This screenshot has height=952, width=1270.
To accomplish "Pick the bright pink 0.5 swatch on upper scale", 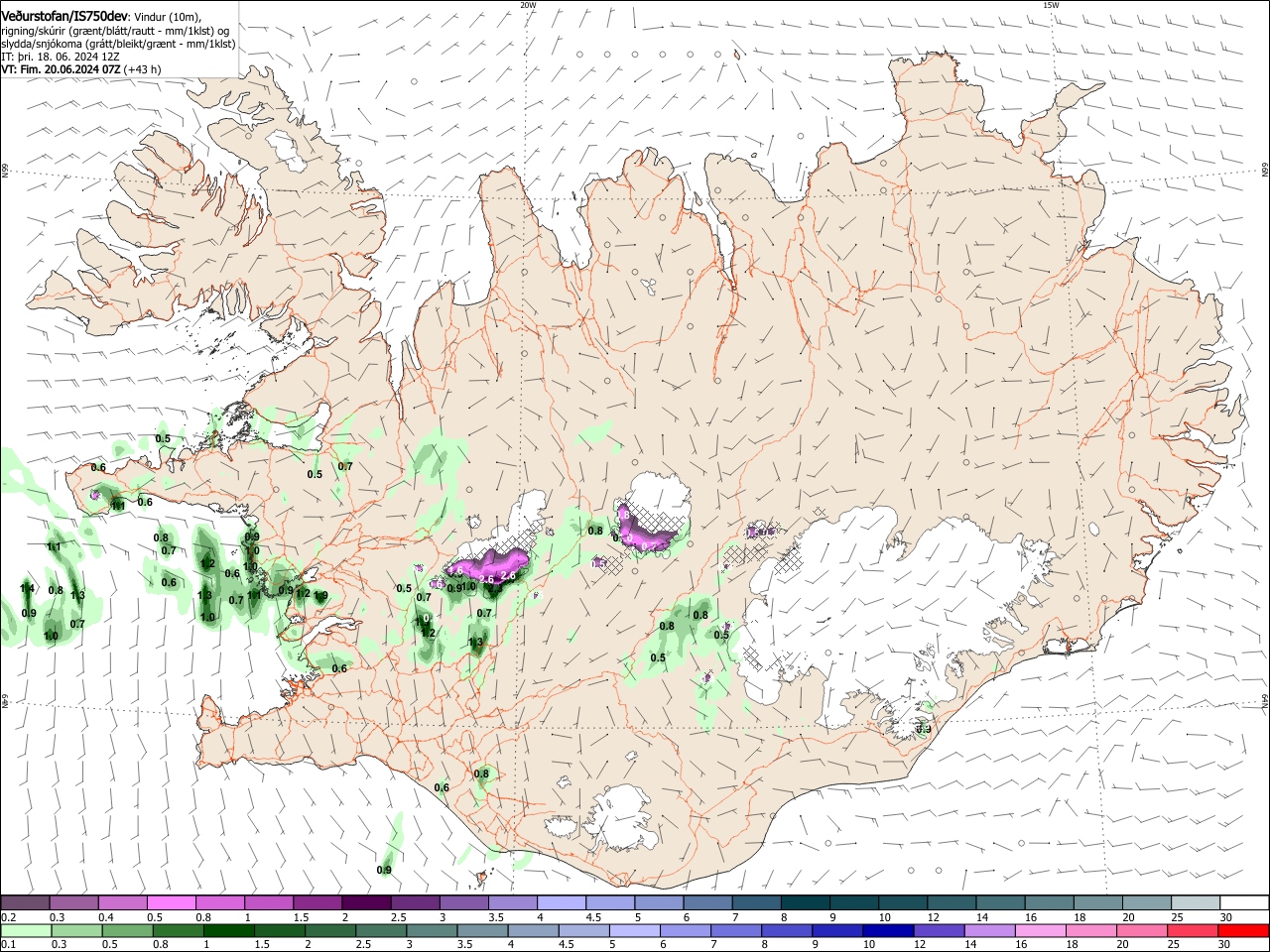I will click(172, 903).
